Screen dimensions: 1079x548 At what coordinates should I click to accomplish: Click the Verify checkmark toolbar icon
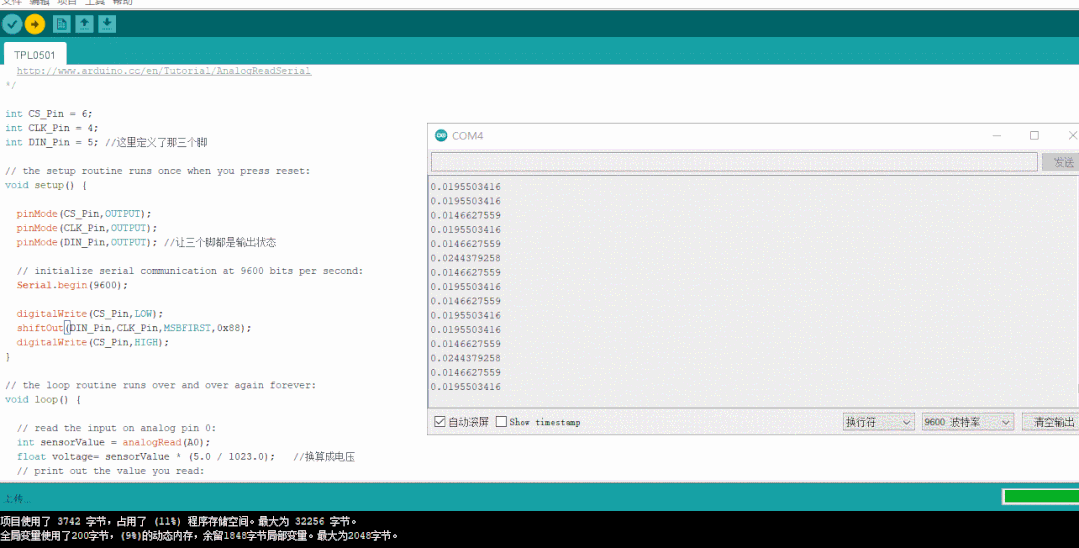tap(12, 24)
